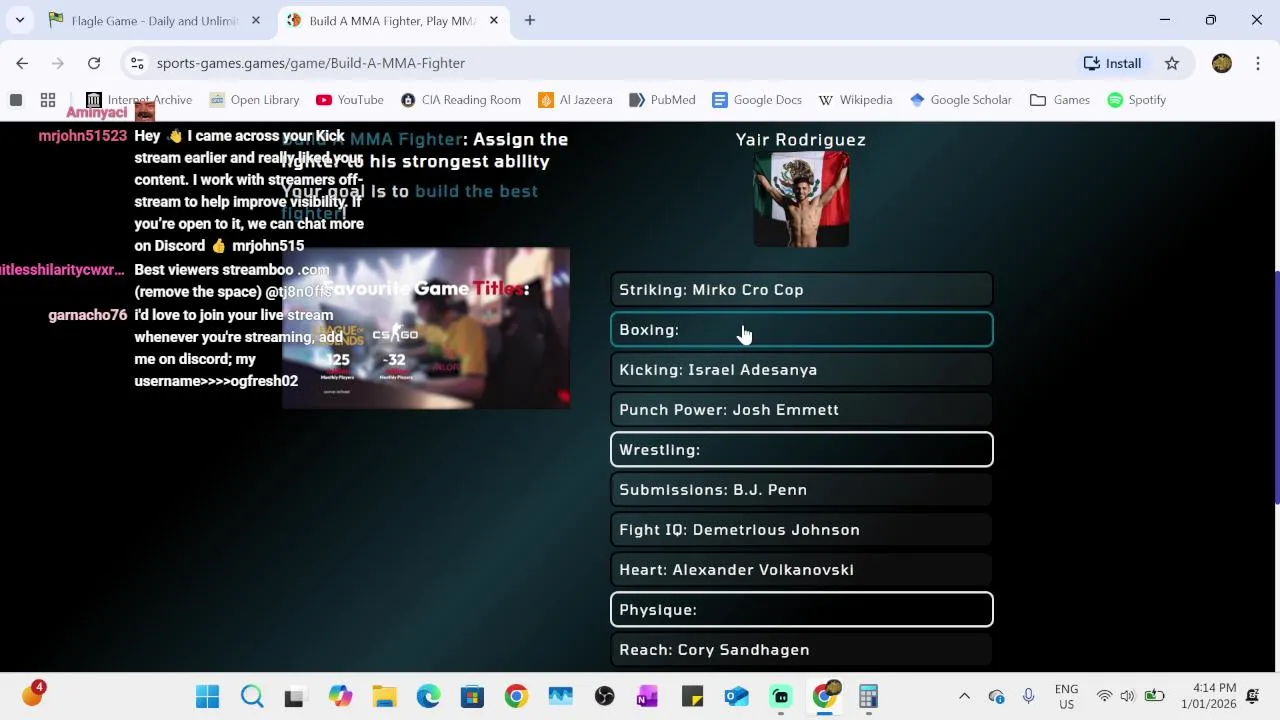This screenshot has height=720, width=1280.
Task: Open the tab search dropdown
Action: 19,20
